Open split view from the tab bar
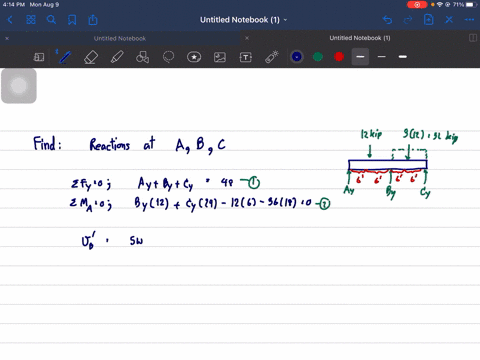Screen dimensions: 480x360 [473, 38]
